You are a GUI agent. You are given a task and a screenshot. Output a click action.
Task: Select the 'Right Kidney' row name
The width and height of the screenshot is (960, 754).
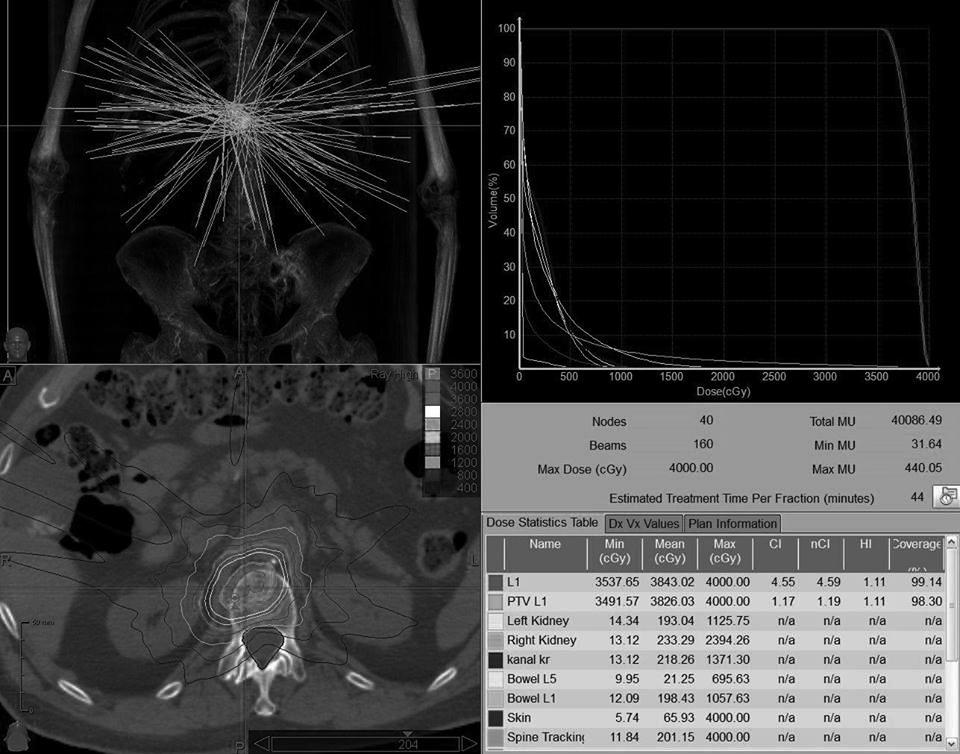click(541, 641)
